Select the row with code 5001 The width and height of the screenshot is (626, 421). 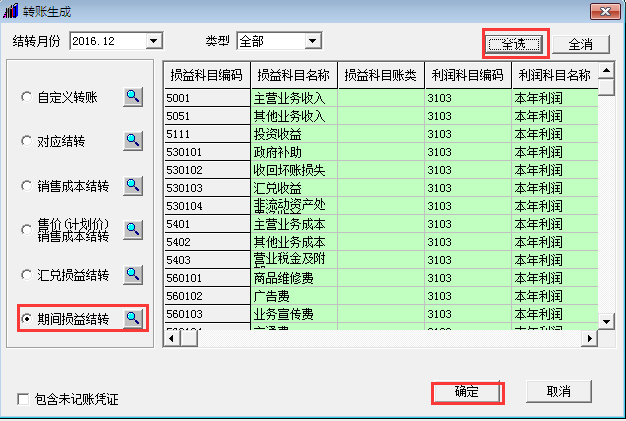207,98
